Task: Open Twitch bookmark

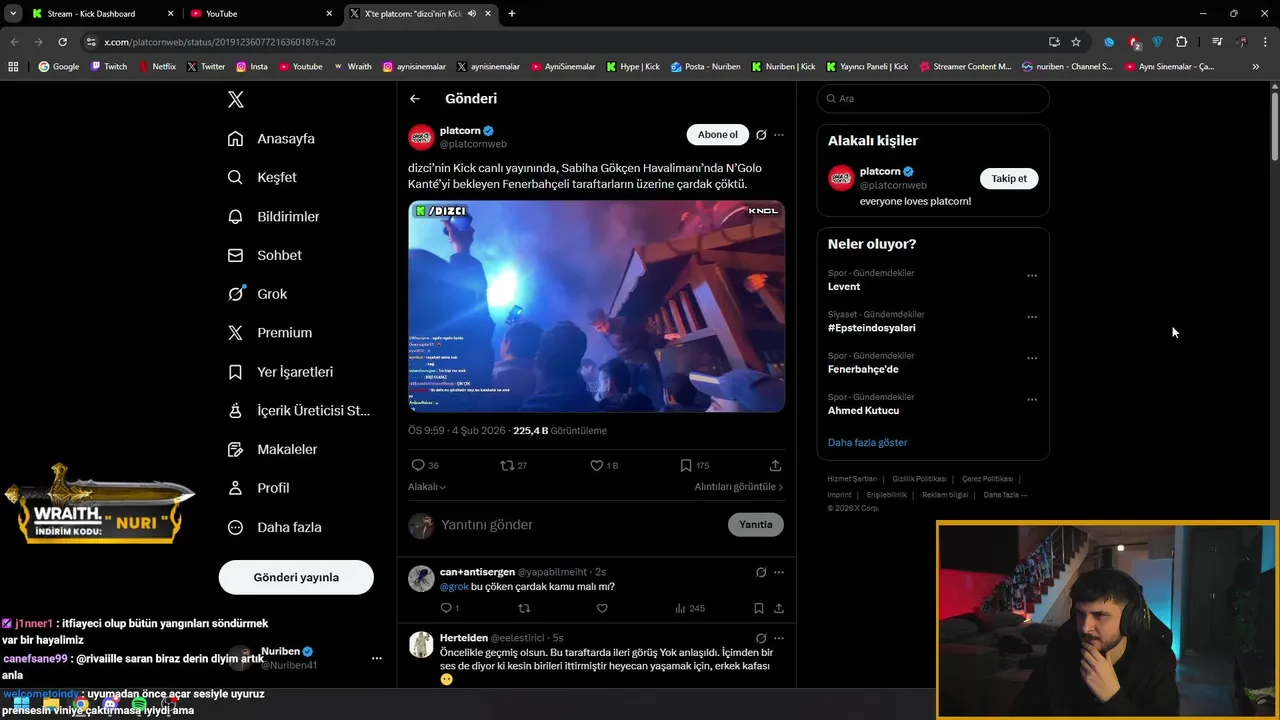Action: [109, 67]
